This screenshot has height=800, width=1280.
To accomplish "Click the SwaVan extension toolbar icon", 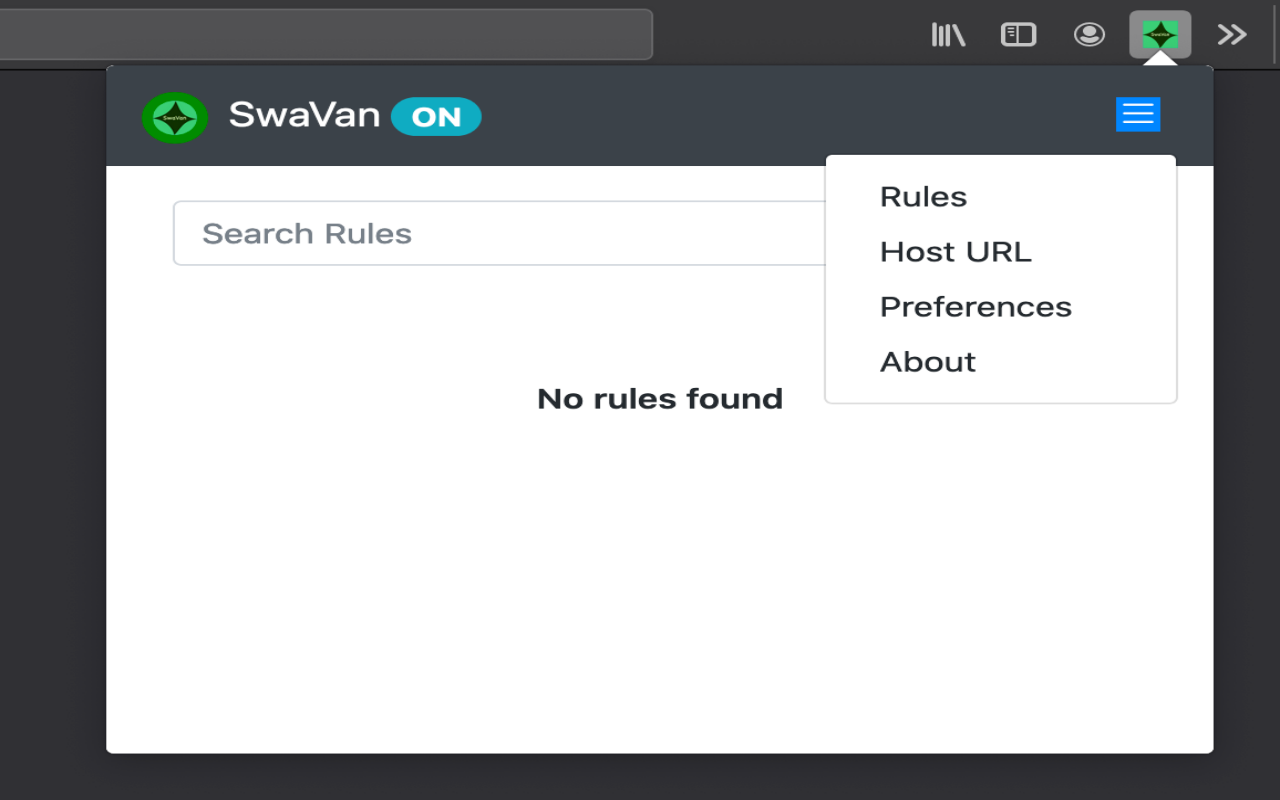I will [x=1160, y=33].
